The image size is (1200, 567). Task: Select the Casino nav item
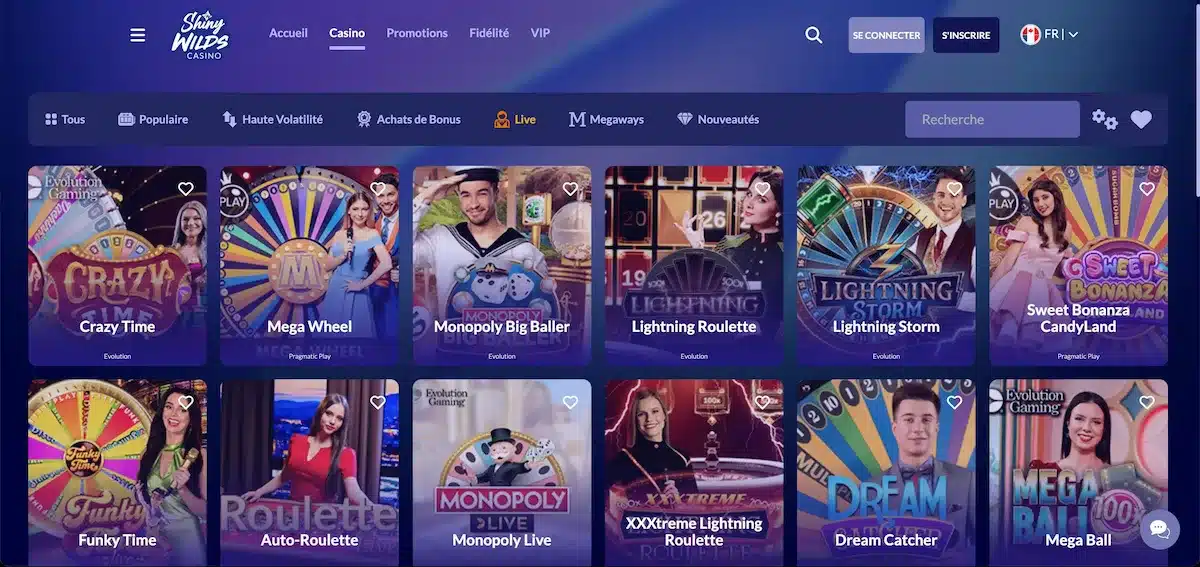347,33
